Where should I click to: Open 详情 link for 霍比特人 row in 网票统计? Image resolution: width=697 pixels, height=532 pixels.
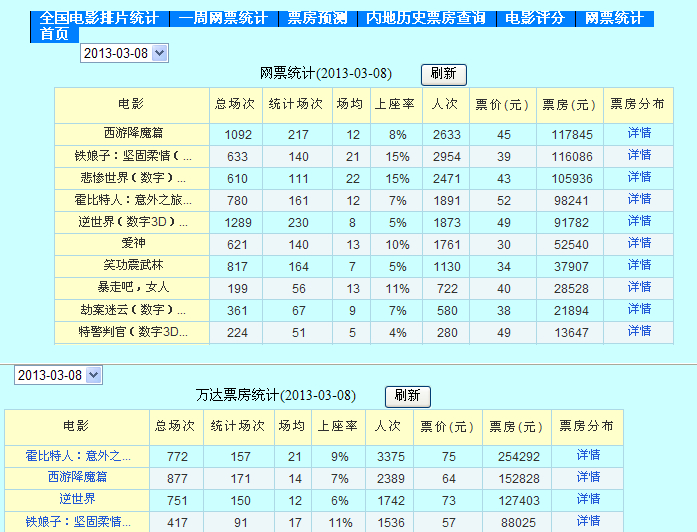(639, 199)
